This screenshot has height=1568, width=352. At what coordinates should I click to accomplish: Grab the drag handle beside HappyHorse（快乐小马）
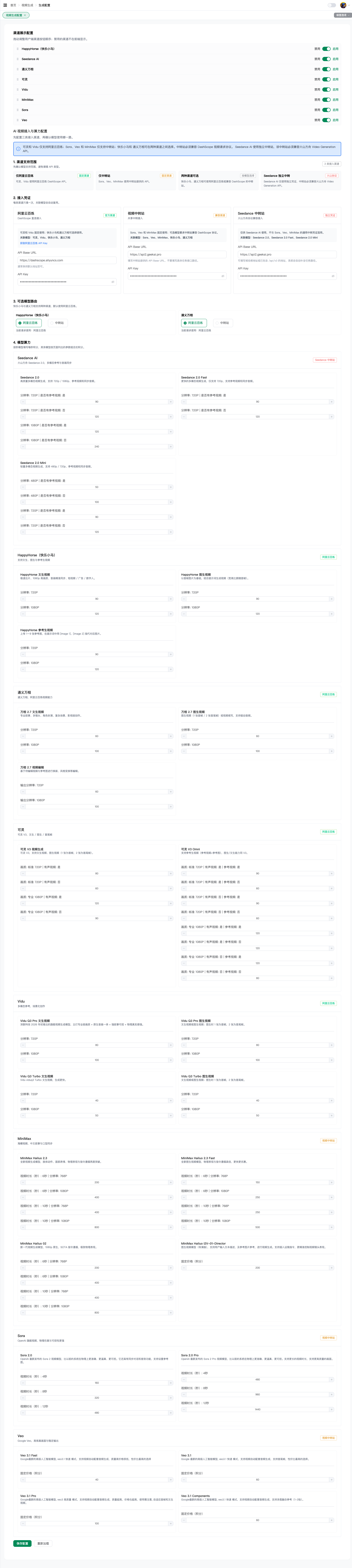pos(18,49)
